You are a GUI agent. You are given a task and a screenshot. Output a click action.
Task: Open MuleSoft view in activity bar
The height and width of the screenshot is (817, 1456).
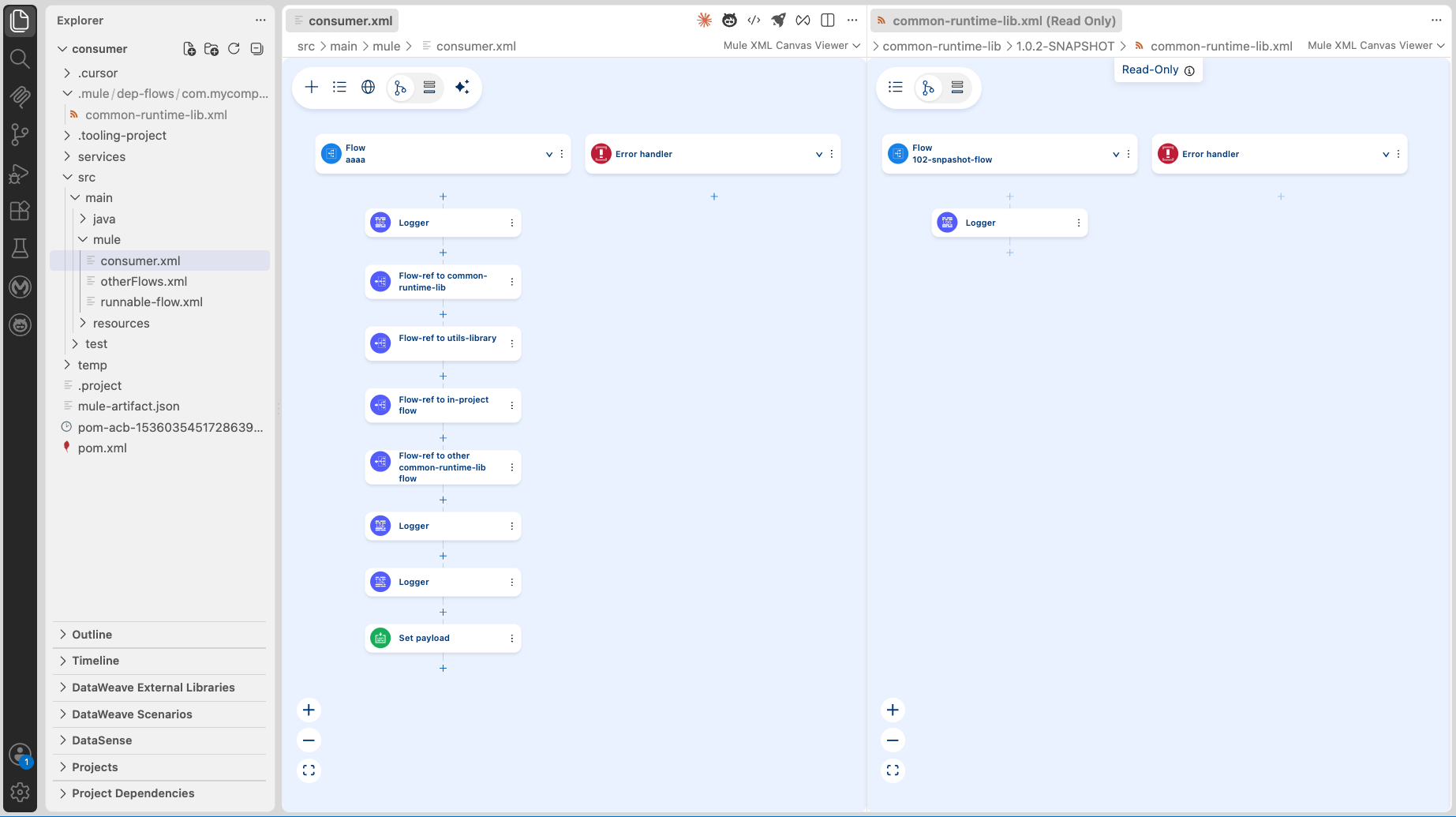tap(20, 287)
